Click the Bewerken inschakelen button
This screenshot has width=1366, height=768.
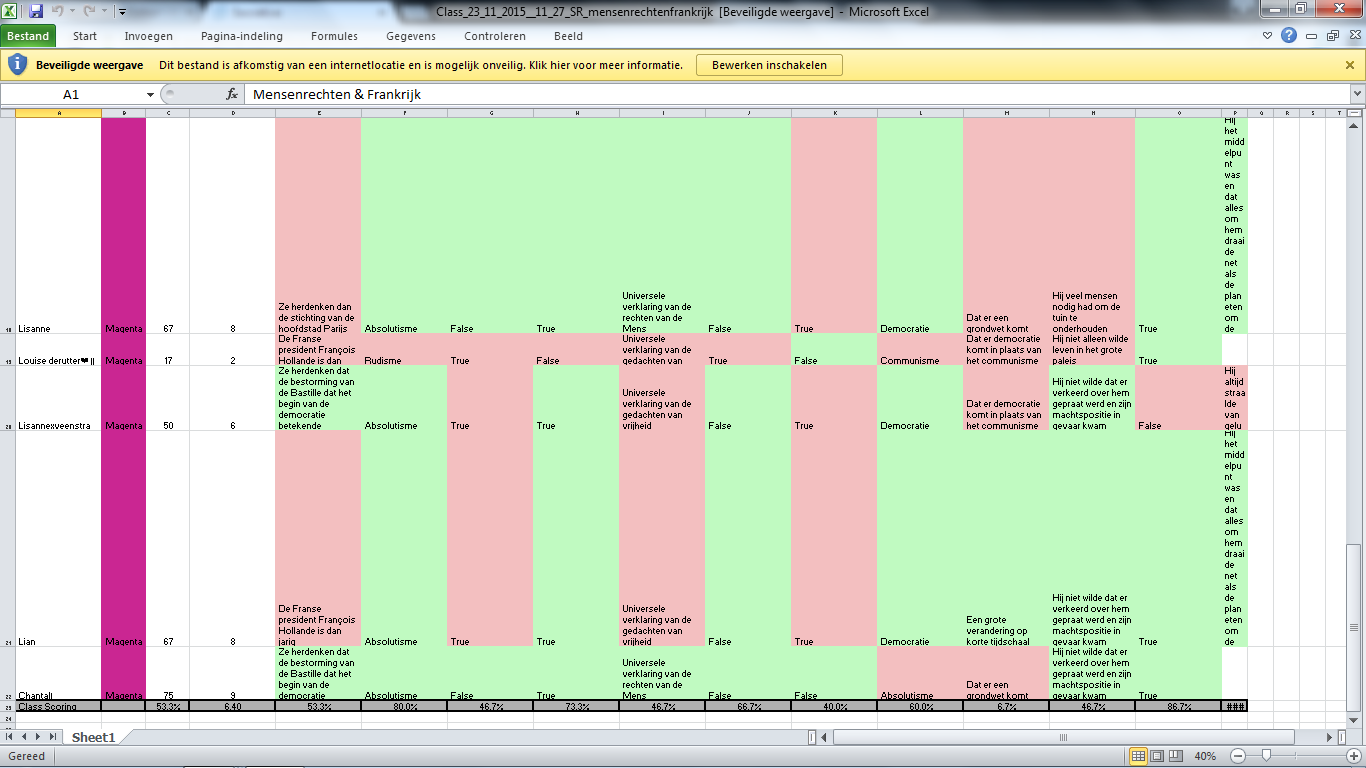769,65
